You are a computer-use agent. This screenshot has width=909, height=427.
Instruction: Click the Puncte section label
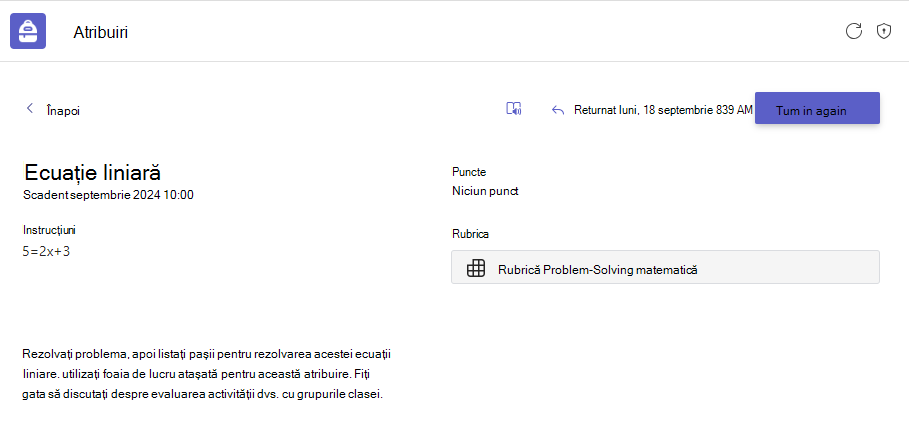(x=469, y=172)
